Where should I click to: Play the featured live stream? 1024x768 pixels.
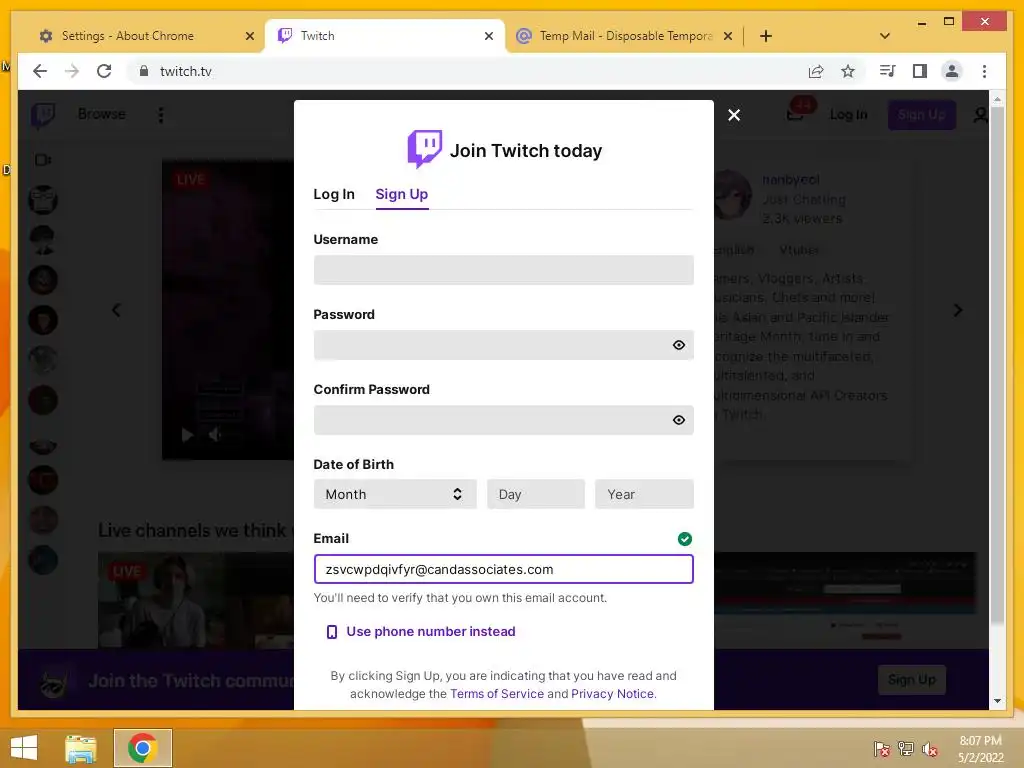187,435
